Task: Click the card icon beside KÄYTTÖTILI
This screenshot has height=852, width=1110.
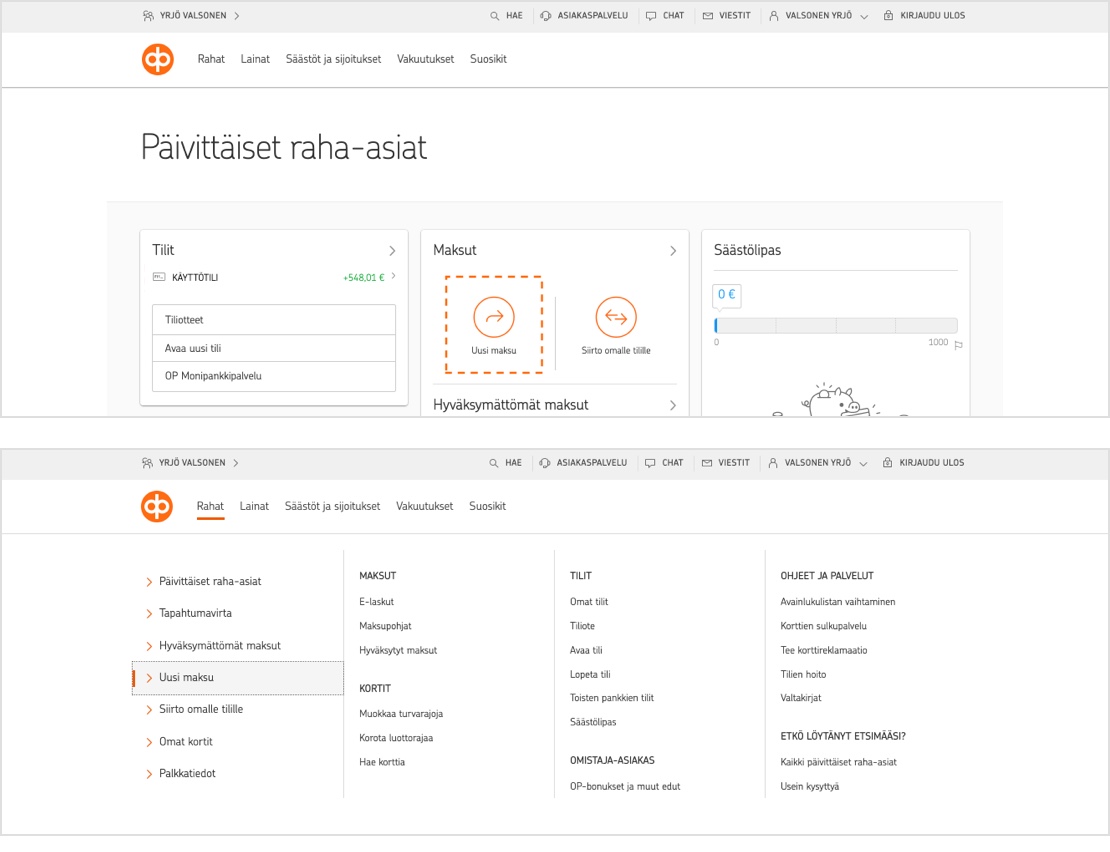Action: (159, 277)
